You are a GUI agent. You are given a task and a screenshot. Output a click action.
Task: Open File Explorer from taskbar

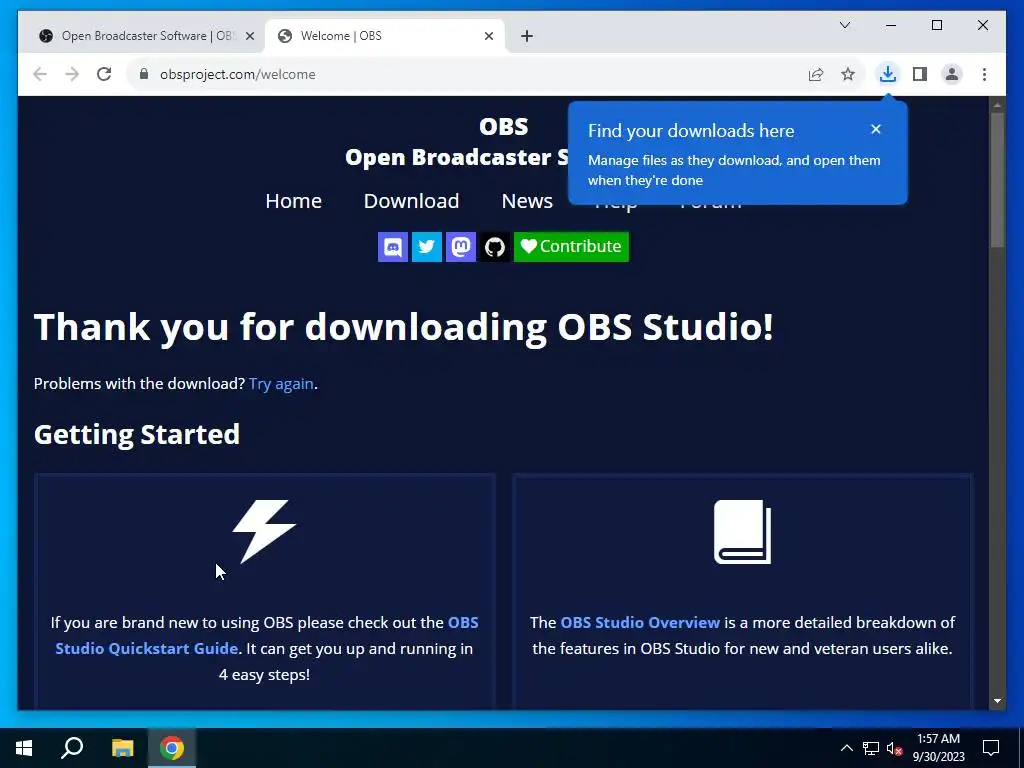point(122,748)
